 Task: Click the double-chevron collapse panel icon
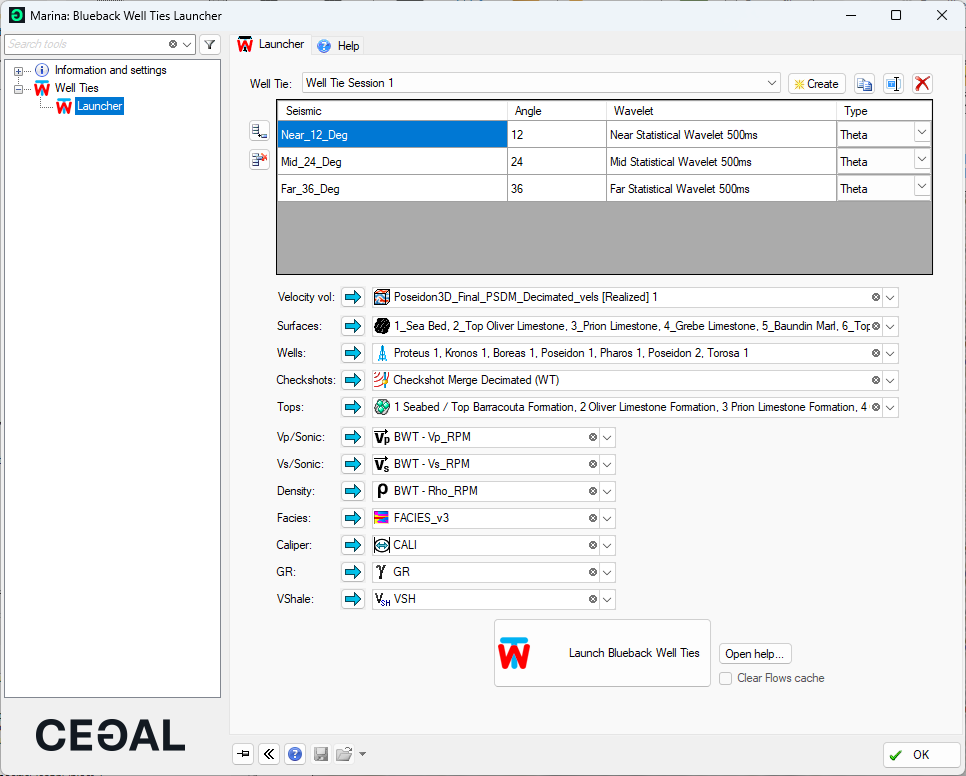click(269, 754)
